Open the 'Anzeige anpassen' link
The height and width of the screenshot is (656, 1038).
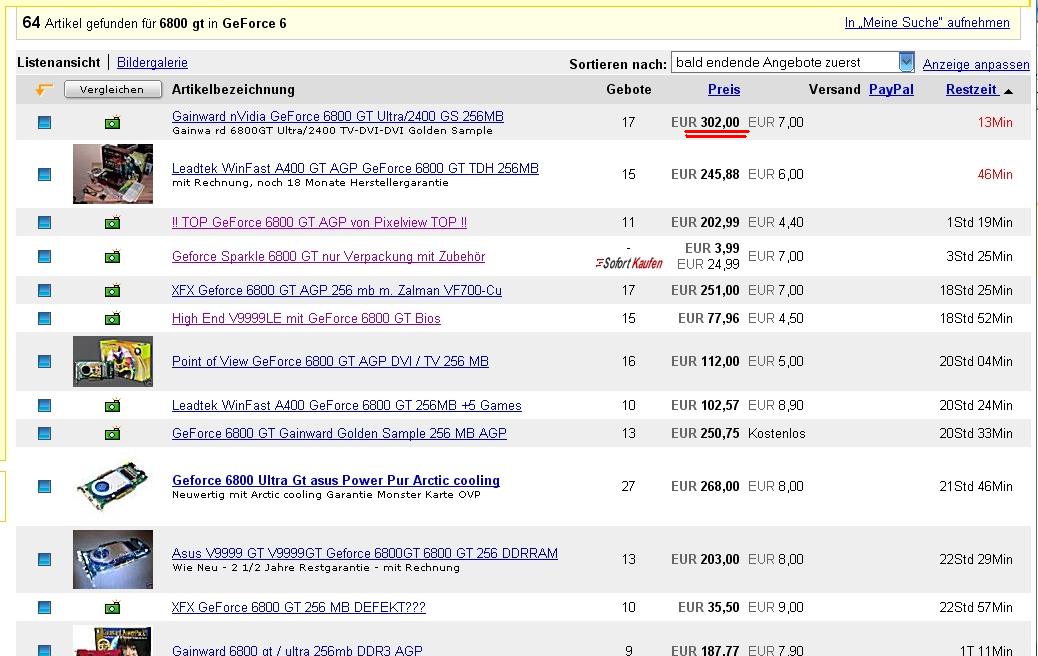pyautogui.click(x=976, y=64)
